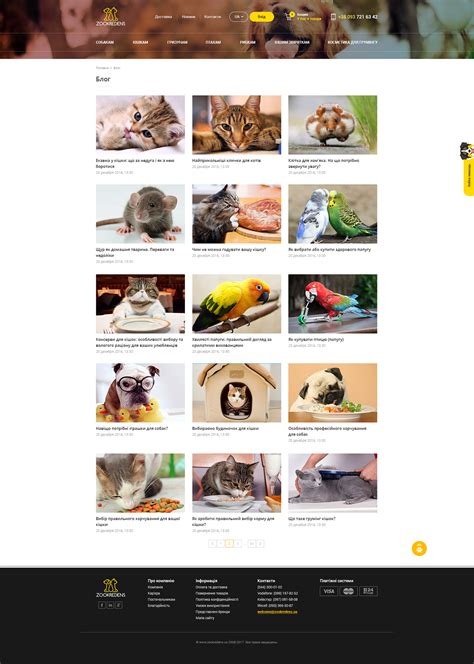Screen dimensions: 474x664
Task: Open the shopping cart icon in header
Action: (289, 17)
